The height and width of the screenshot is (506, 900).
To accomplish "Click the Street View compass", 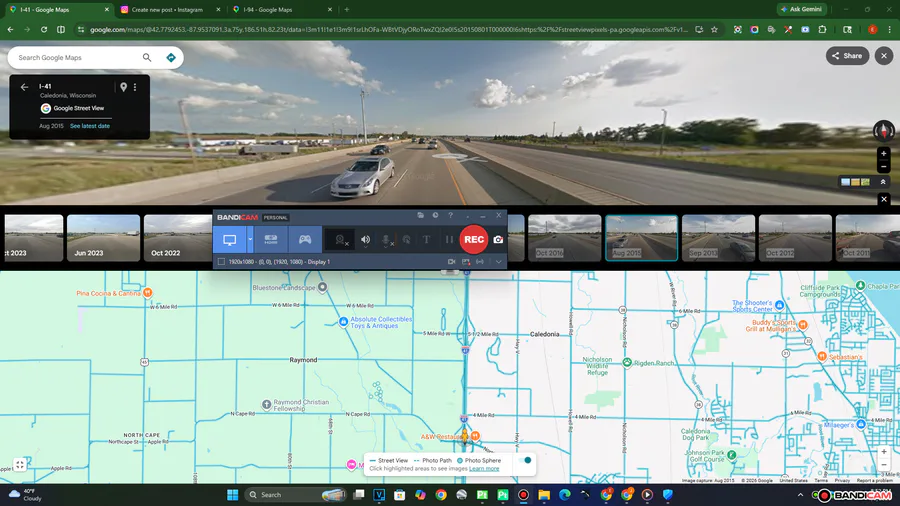I will (x=884, y=130).
